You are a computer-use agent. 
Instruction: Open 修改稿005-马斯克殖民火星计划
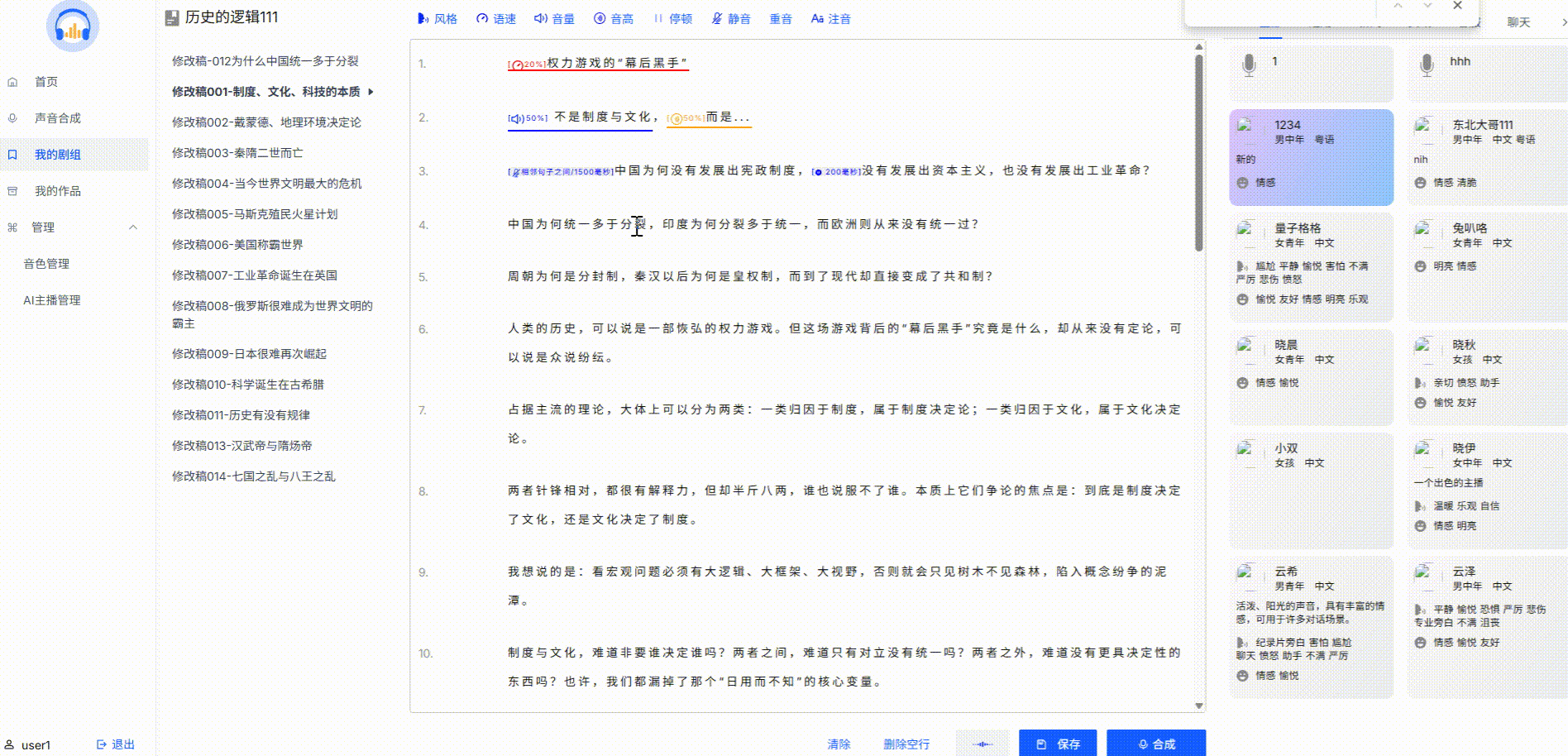click(255, 214)
